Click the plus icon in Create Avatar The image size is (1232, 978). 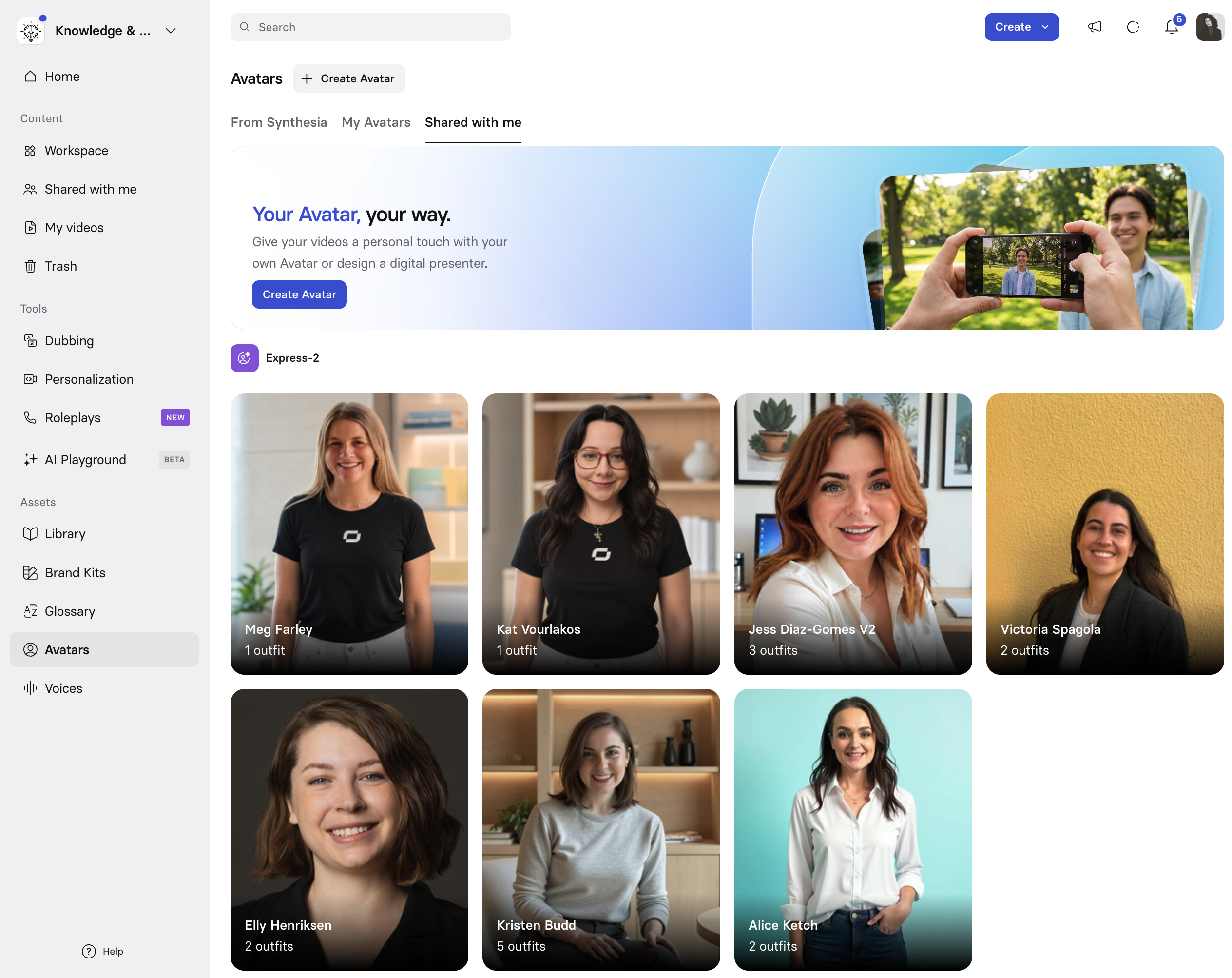coord(307,78)
